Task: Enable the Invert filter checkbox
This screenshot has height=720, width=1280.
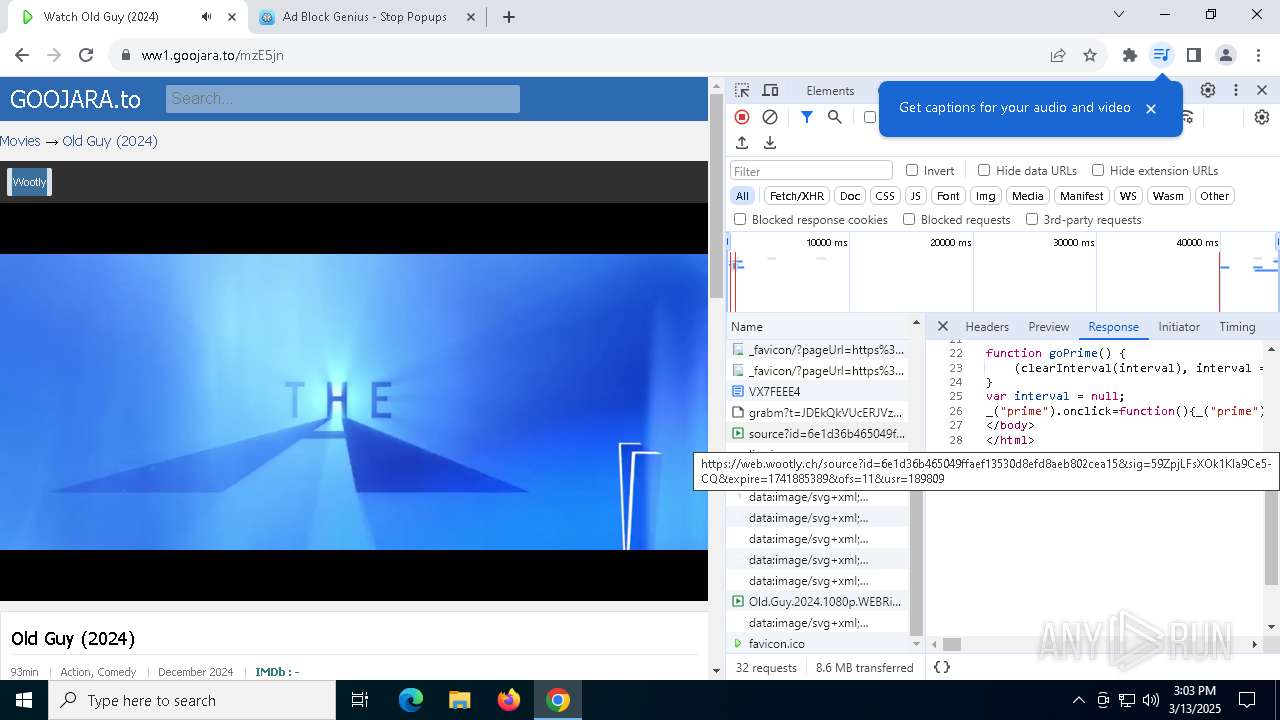Action: (x=912, y=170)
